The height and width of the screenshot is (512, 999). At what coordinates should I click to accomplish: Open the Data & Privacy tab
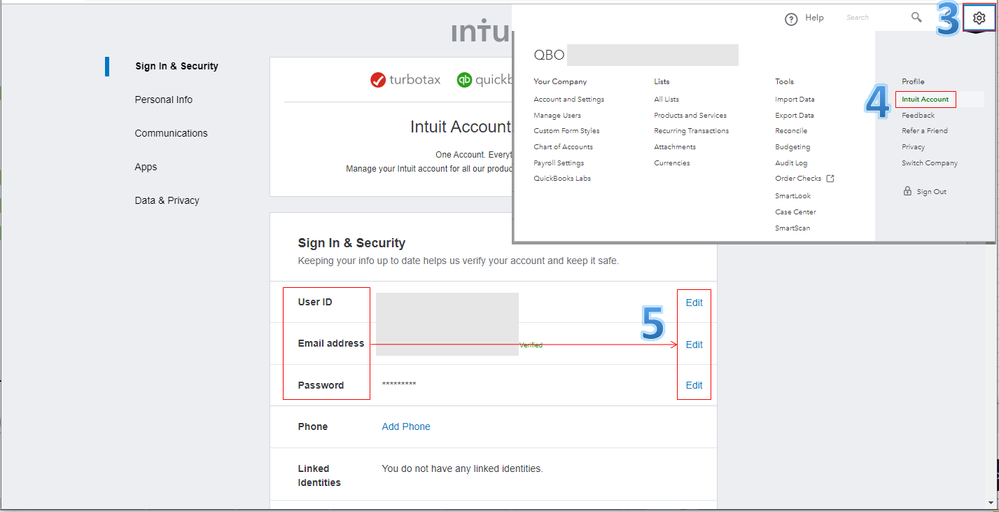(167, 201)
